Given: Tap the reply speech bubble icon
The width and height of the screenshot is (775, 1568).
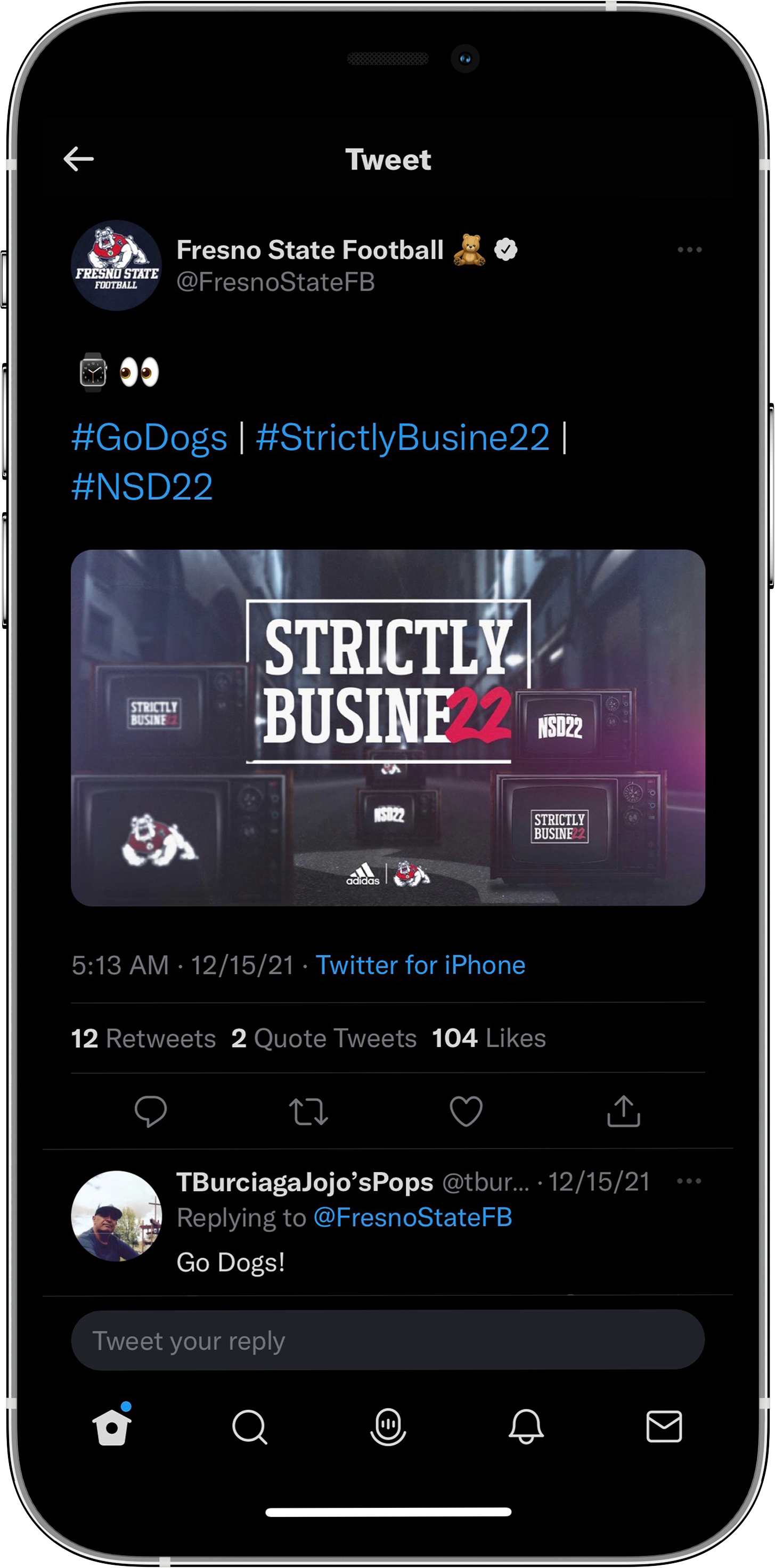Looking at the screenshot, I should click(x=150, y=1111).
